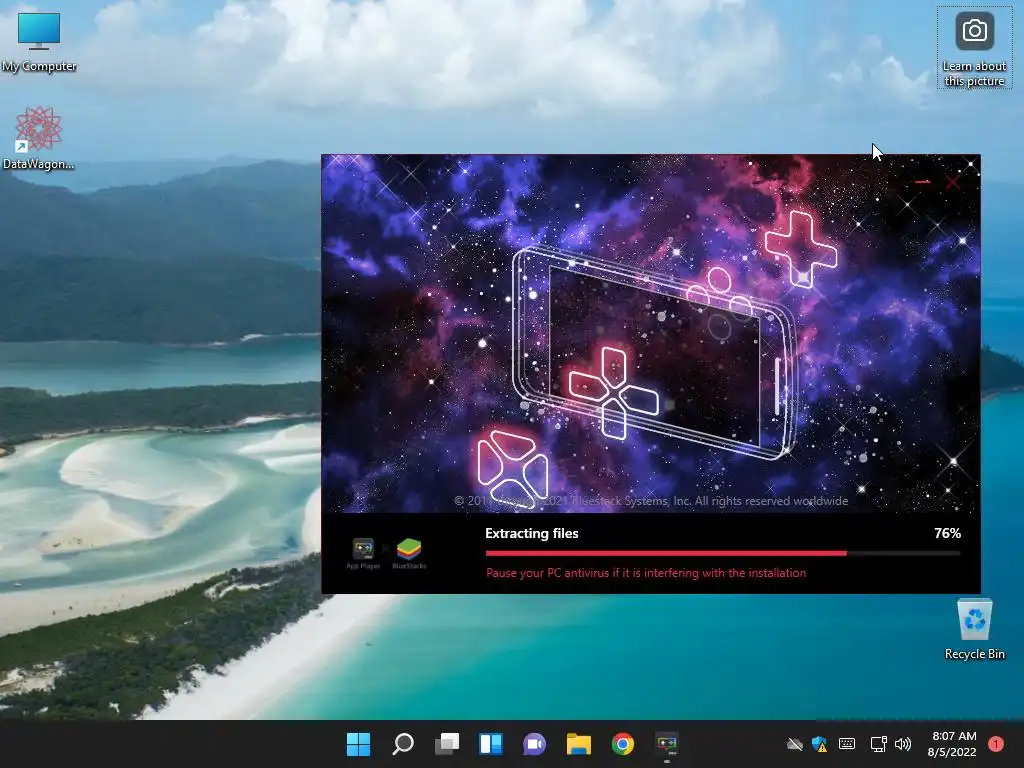Open the volume tray icon
Viewport: 1024px width, 768px height.
(903, 744)
